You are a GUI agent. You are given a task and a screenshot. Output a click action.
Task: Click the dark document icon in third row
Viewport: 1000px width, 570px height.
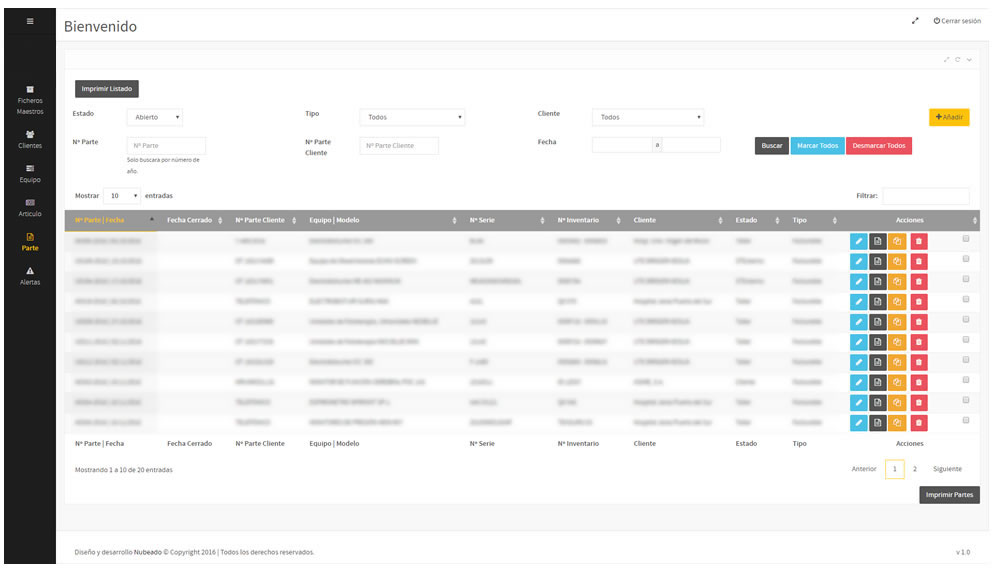coord(878,281)
